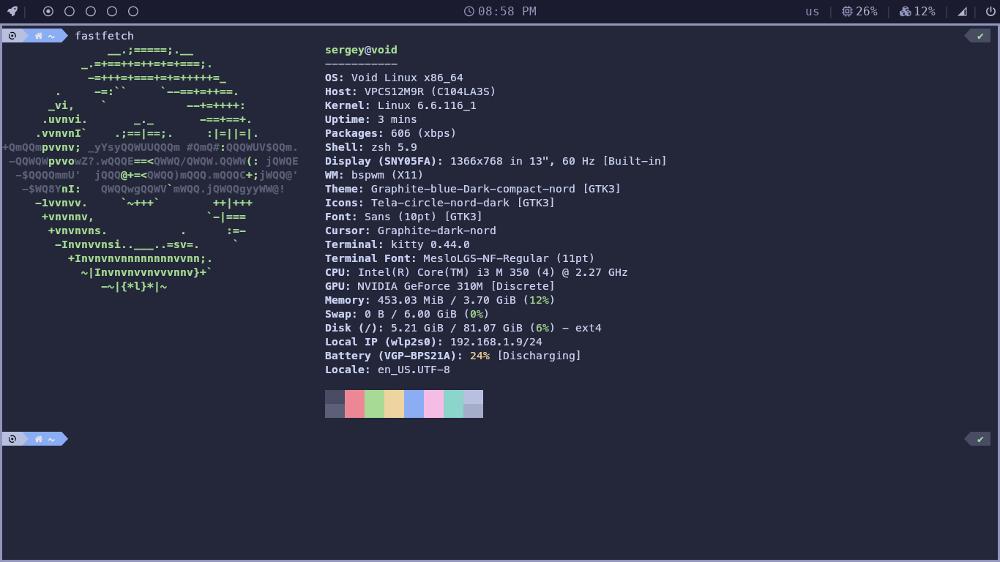
Task: Switch to the second workspace circle
Action: click(70, 11)
